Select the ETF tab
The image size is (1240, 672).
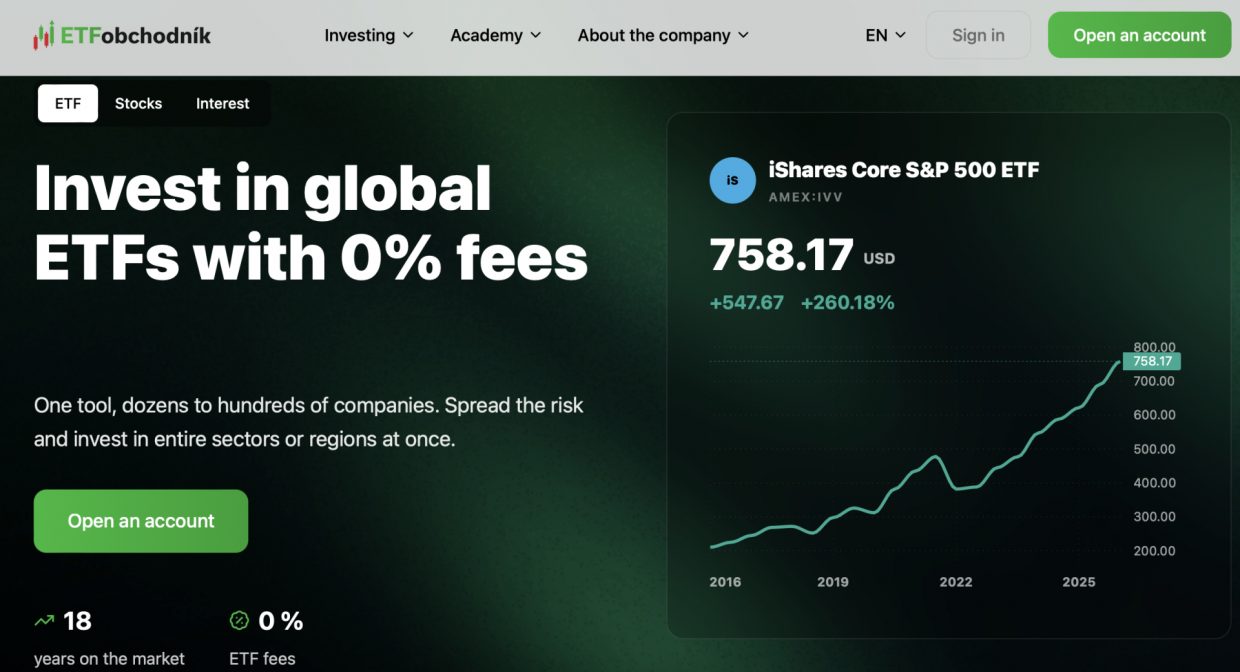[68, 103]
